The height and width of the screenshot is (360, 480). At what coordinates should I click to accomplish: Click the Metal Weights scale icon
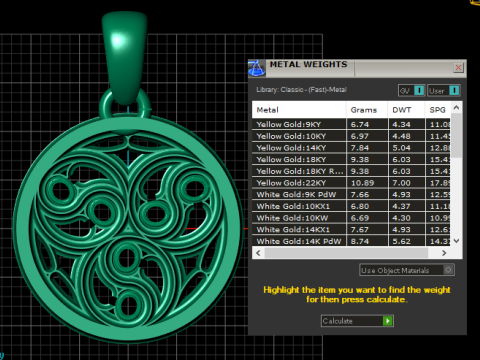257,68
